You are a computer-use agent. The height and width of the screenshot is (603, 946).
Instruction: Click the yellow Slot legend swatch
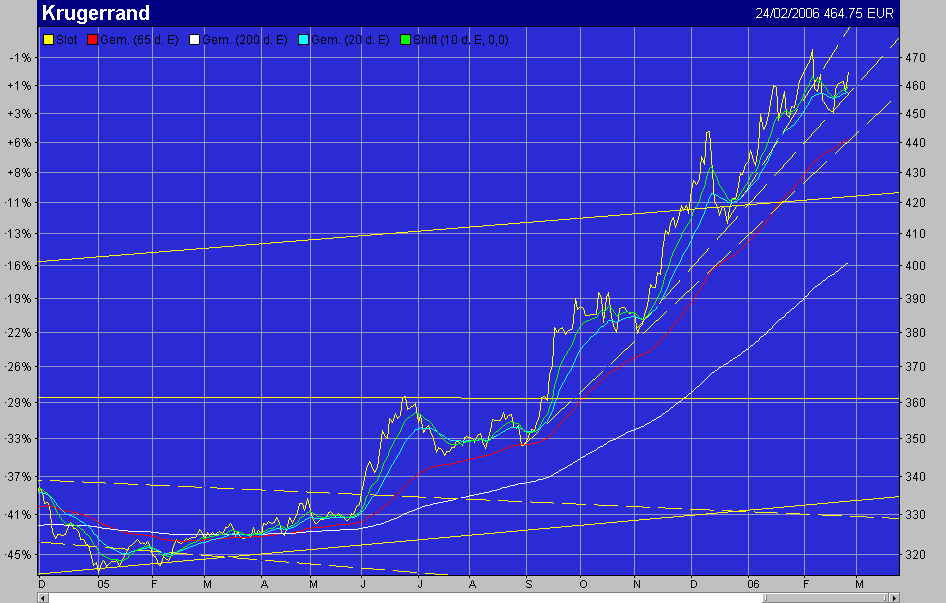(48, 40)
